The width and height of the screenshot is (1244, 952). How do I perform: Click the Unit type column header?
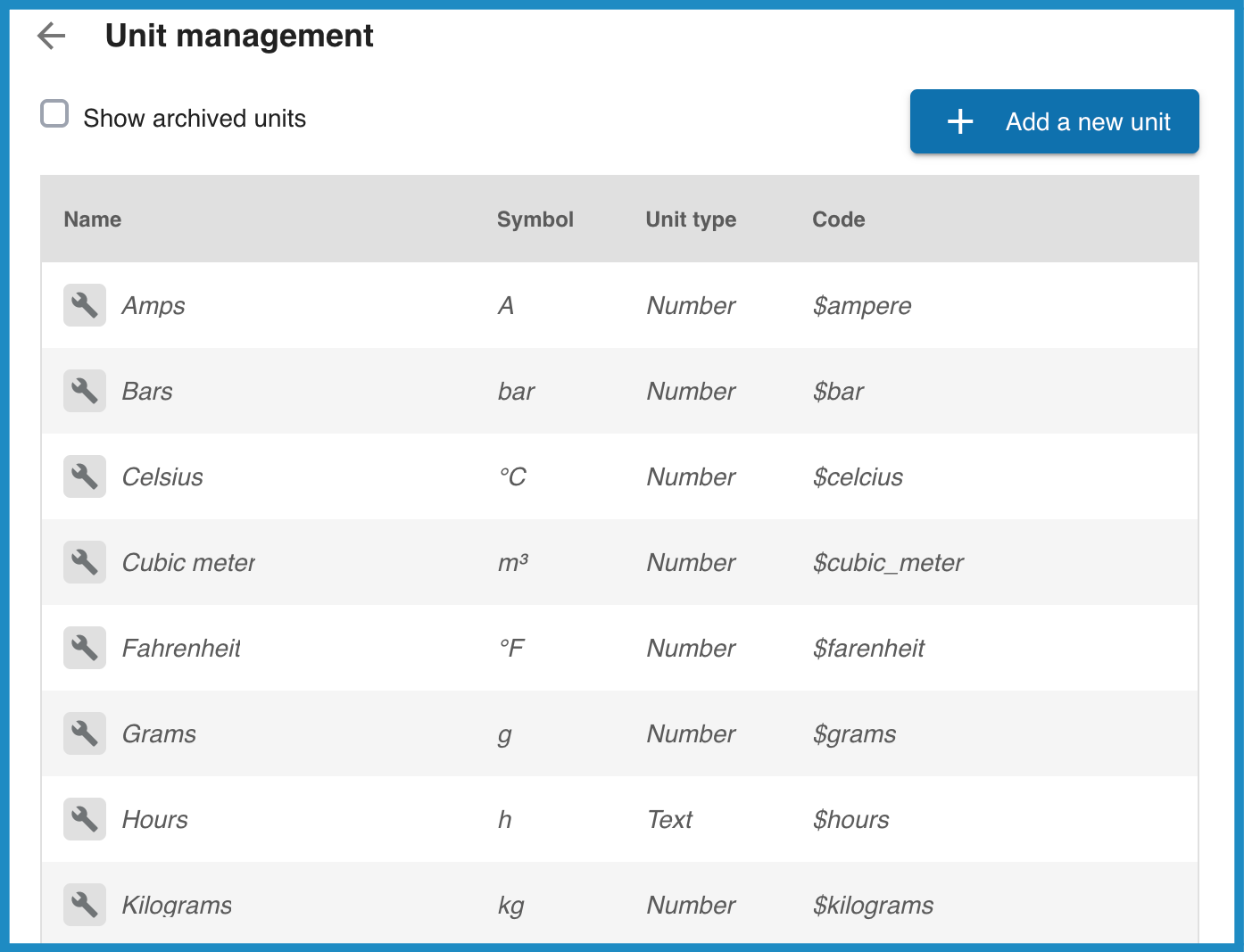click(x=691, y=219)
